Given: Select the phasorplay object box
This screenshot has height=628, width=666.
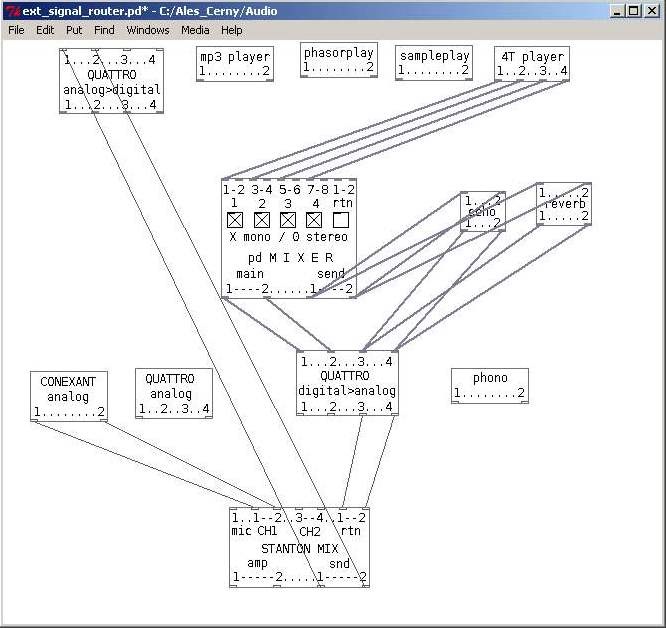Looking at the screenshot, I should pyautogui.click(x=339, y=59).
